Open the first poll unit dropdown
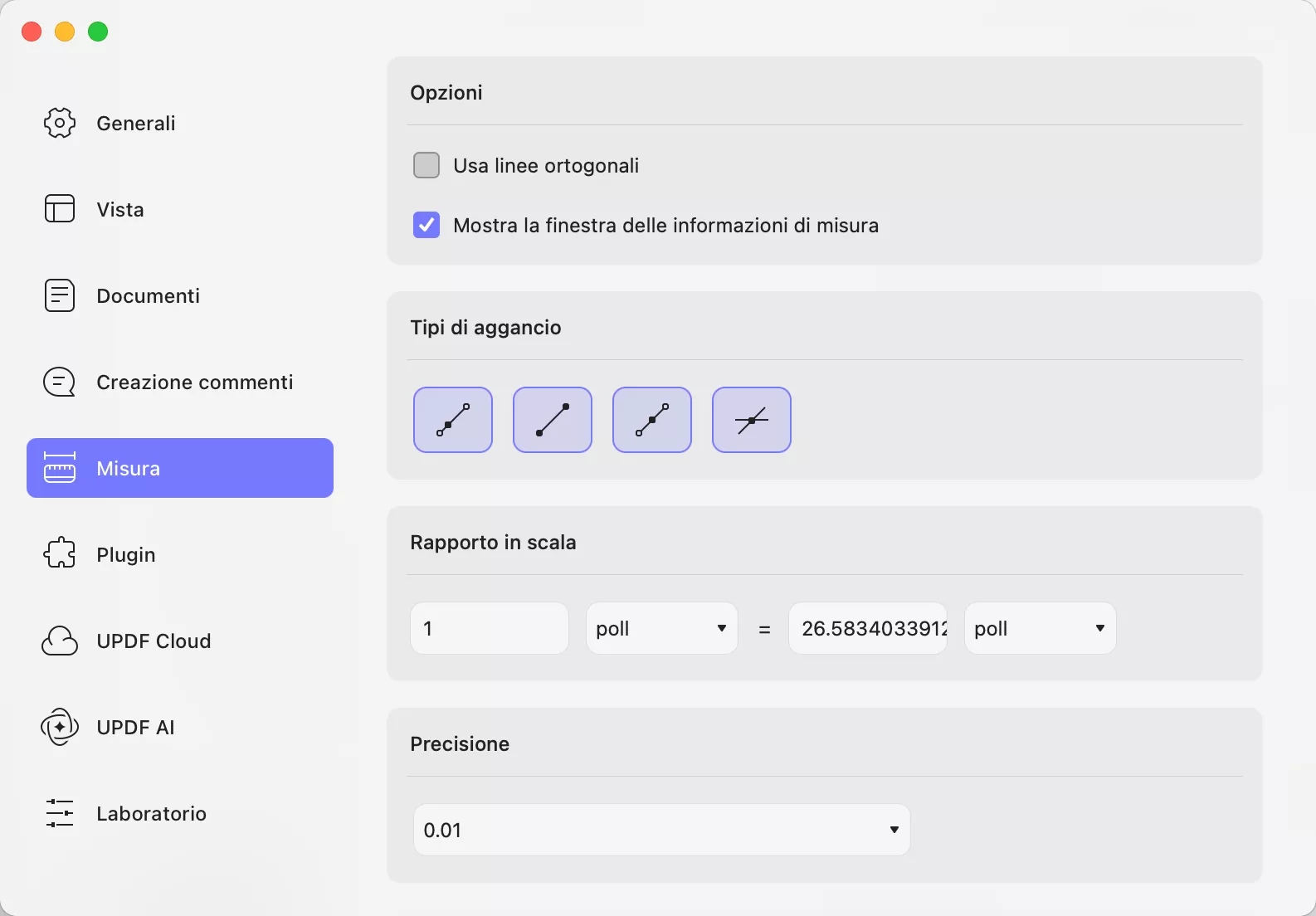The height and width of the screenshot is (916, 1316). point(661,628)
